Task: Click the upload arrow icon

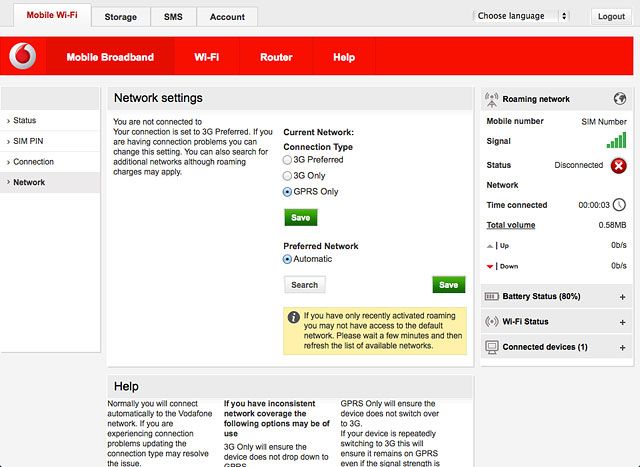Action: pyautogui.click(x=490, y=246)
